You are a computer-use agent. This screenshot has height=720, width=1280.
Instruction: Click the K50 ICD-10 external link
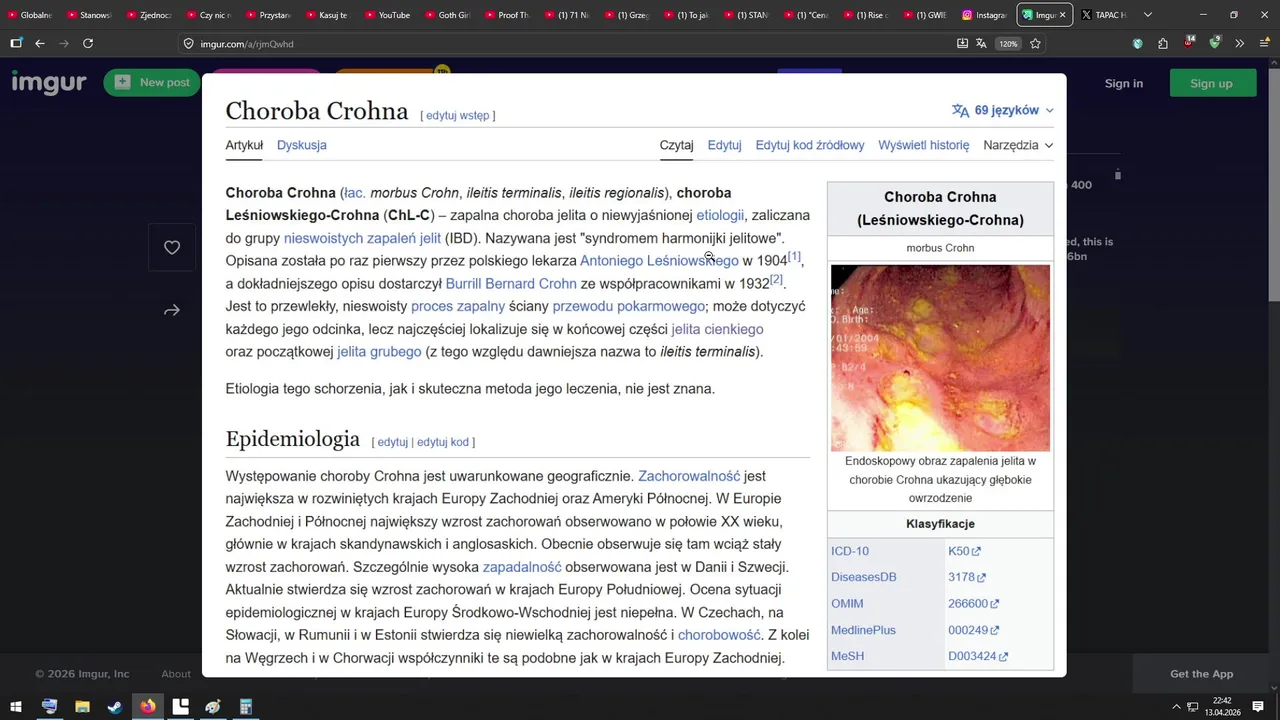pos(964,551)
